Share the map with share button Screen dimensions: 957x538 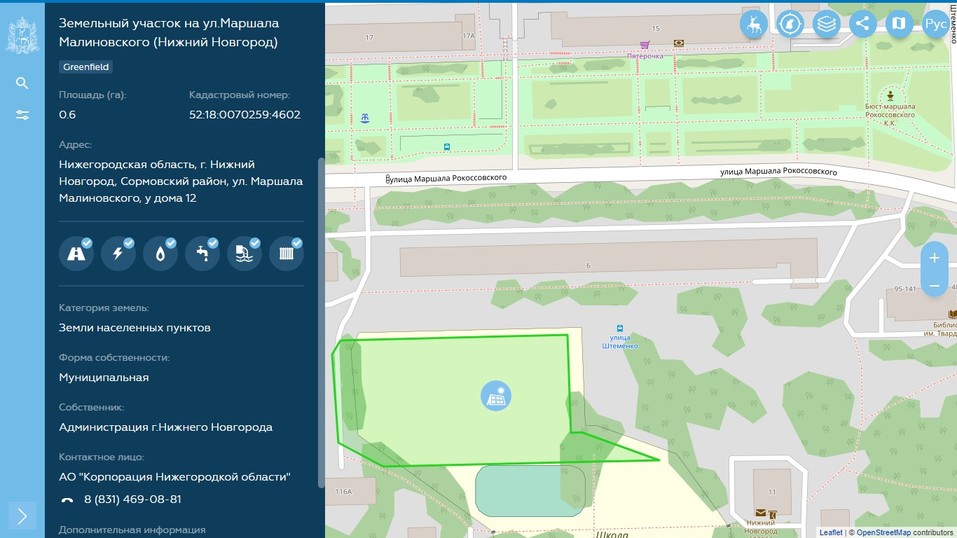tap(862, 24)
